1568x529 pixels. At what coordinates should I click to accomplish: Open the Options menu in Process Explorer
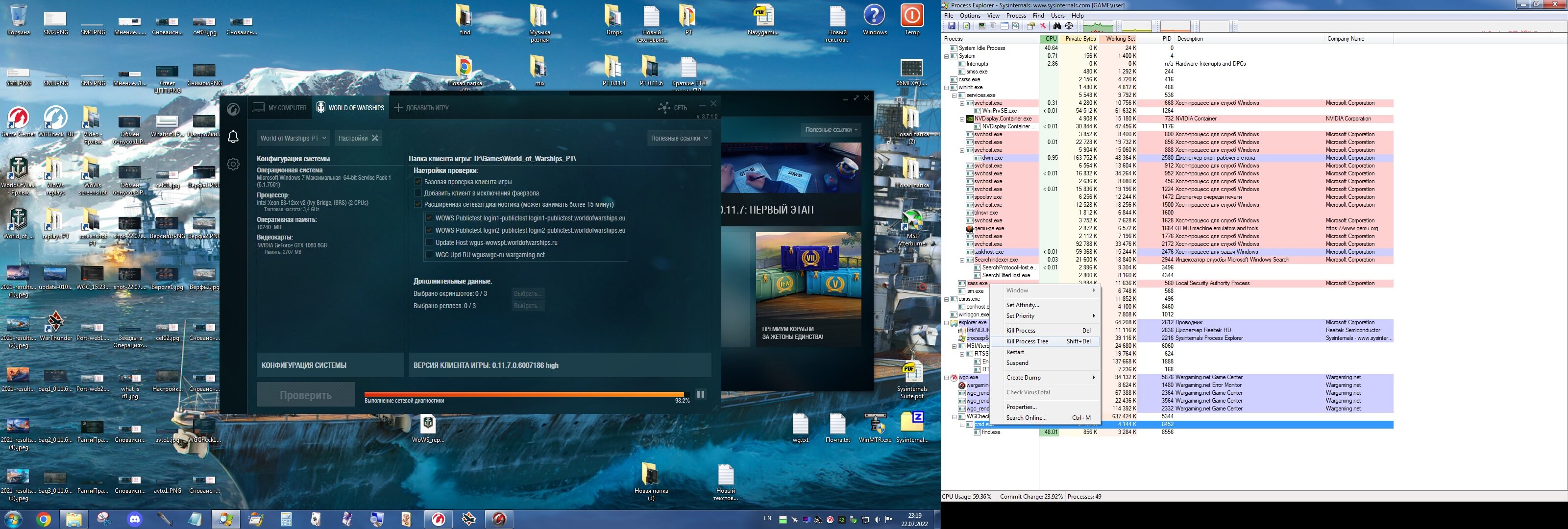tap(970, 16)
